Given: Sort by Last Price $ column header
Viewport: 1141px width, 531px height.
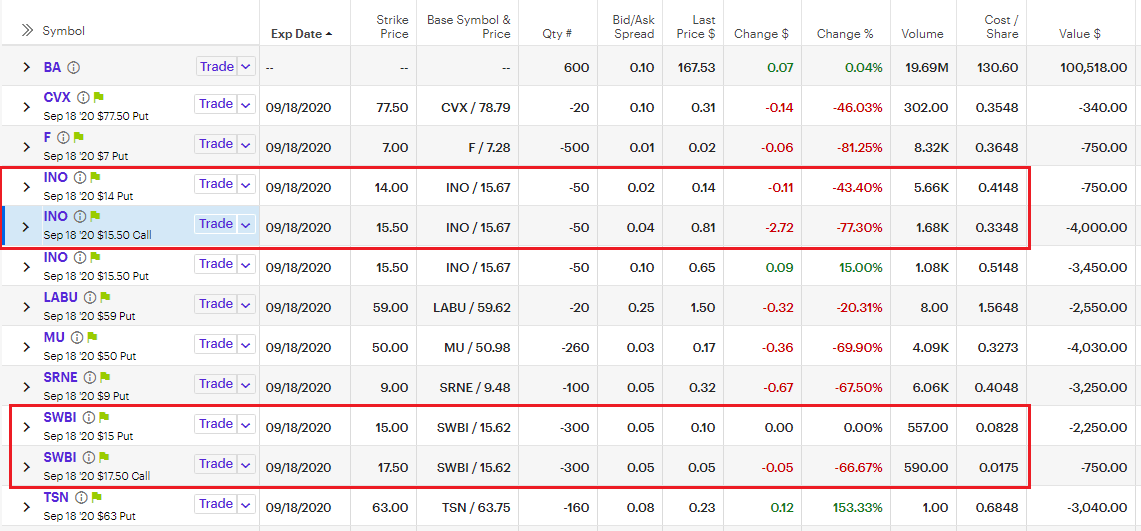Looking at the screenshot, I should pos(694,26).
